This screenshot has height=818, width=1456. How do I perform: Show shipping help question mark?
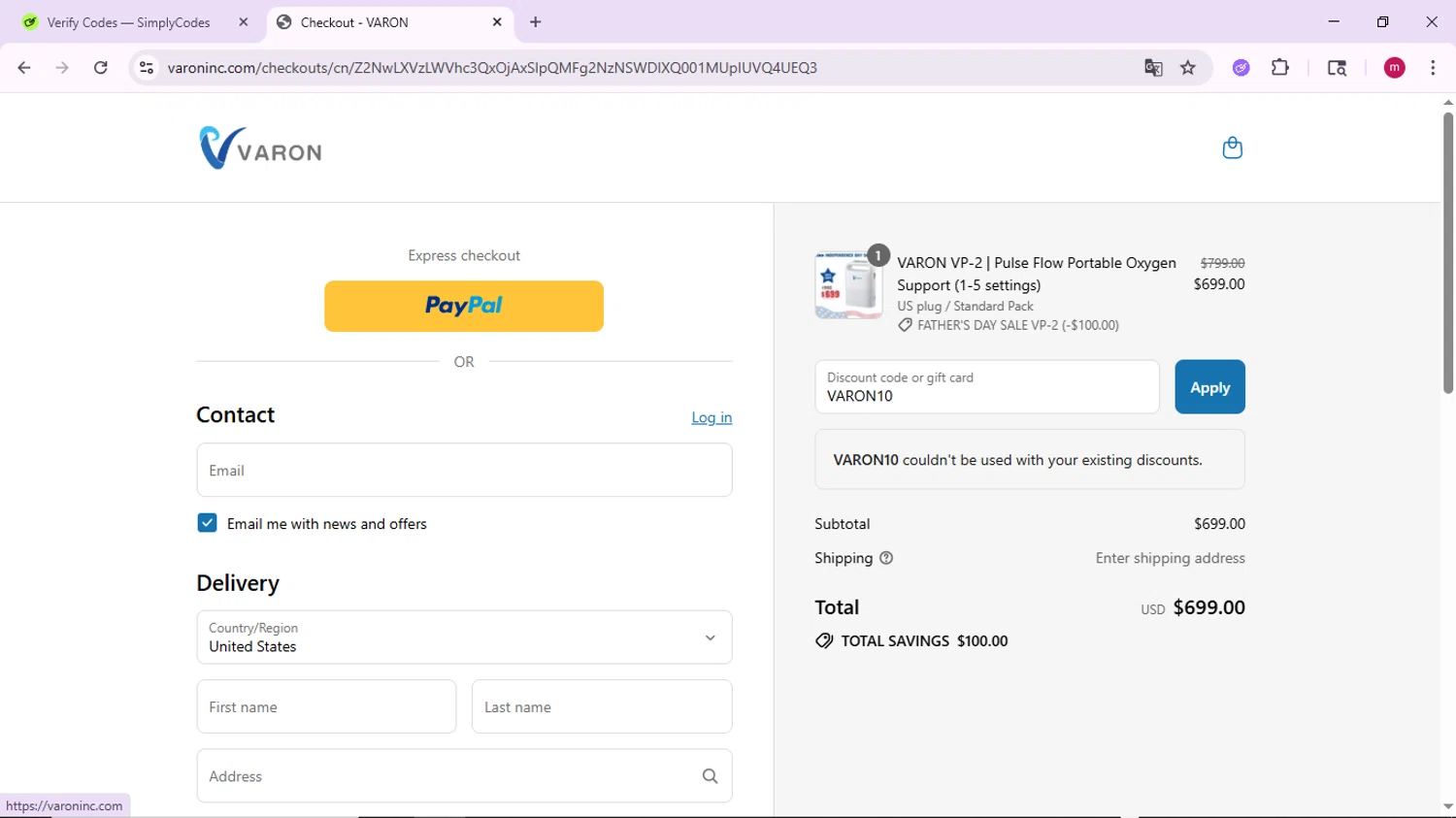pos(886,558)
